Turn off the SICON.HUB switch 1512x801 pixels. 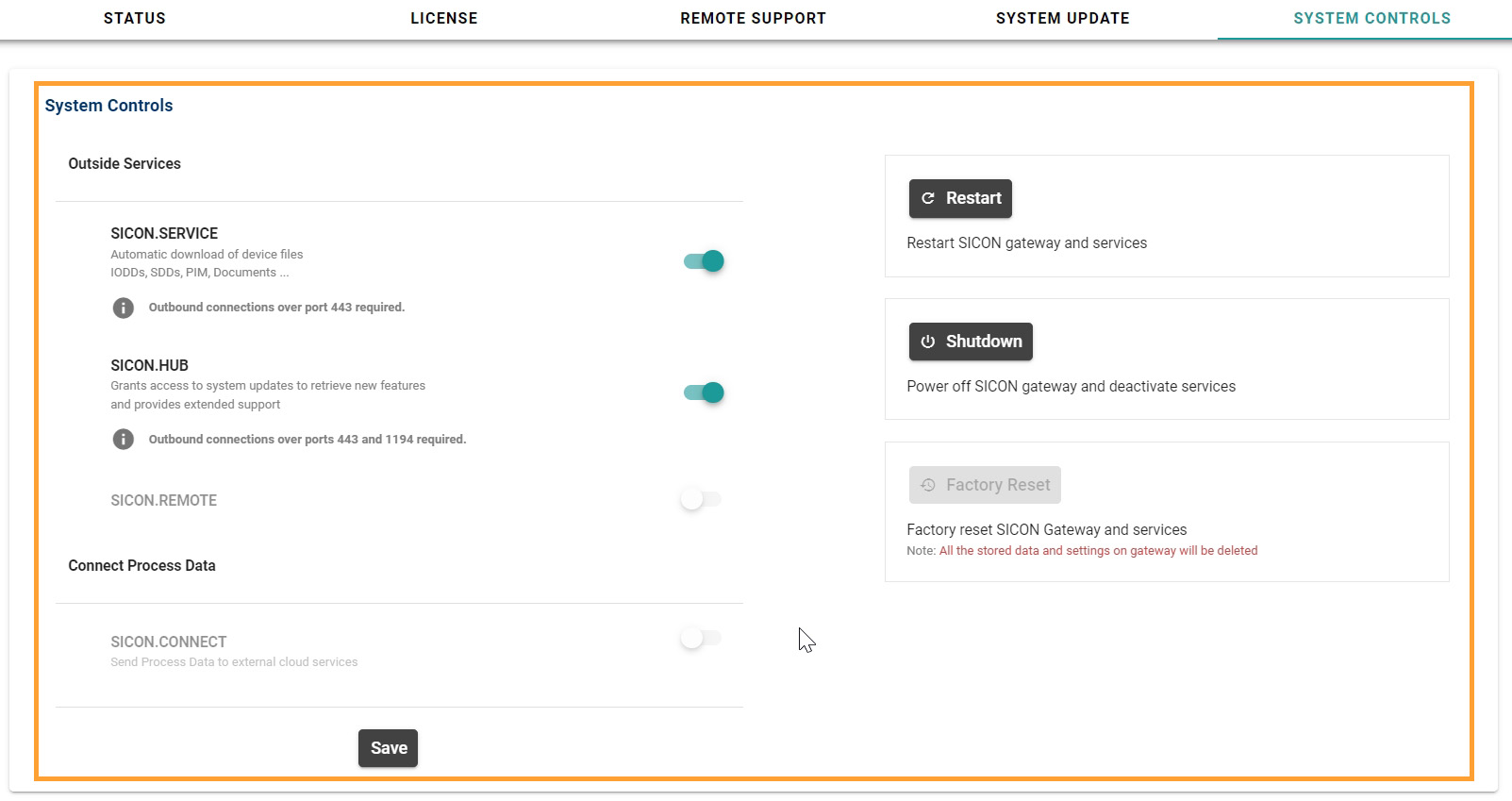(x=704, y=392)
